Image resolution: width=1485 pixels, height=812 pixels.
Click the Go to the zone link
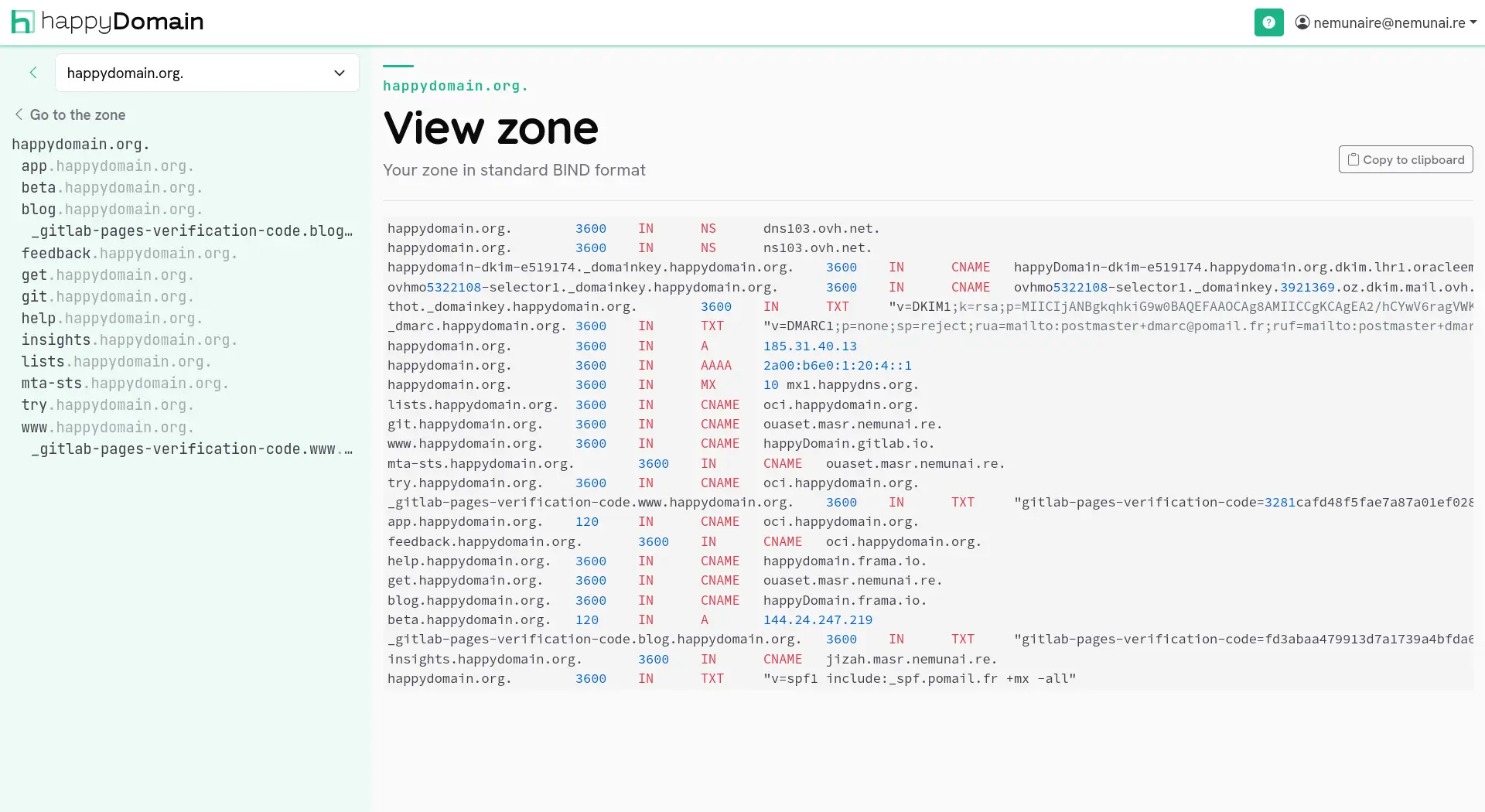(70, 114)
